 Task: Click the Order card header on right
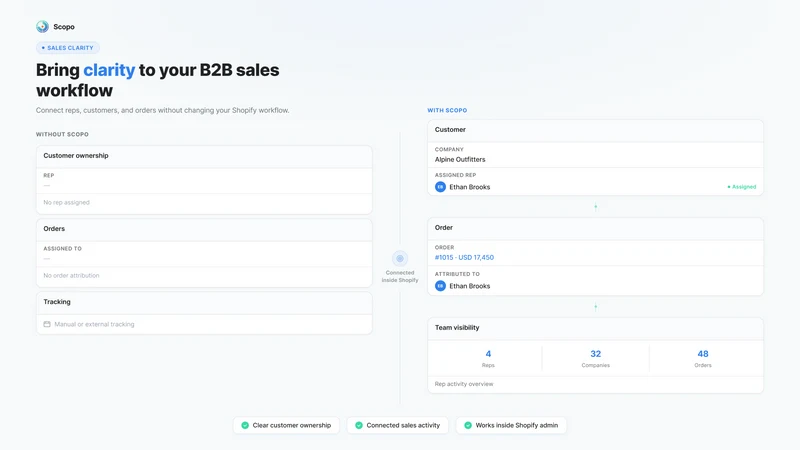point(595,228)
